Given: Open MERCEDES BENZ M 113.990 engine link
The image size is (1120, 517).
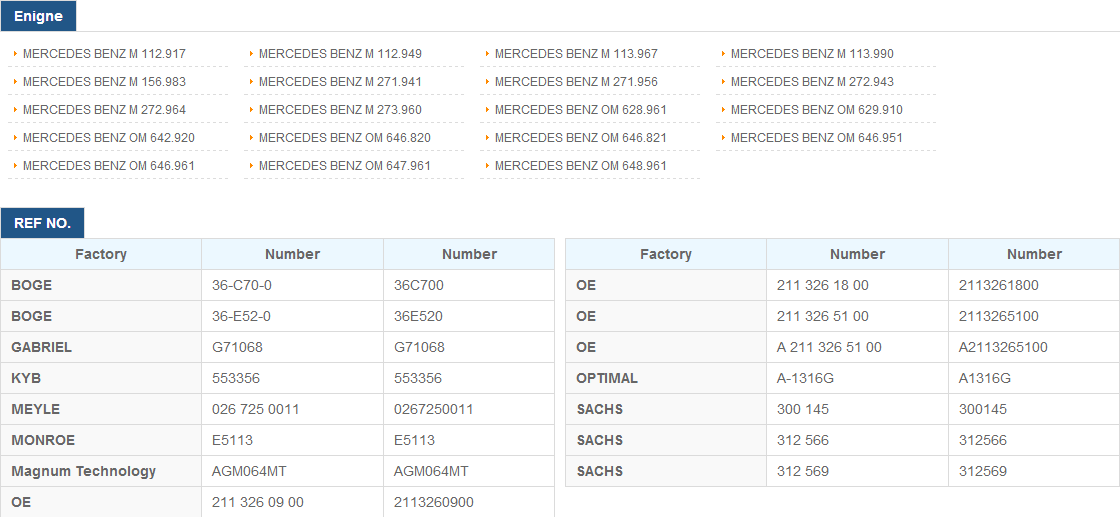Looking at the screenshot, I should 812,54.
